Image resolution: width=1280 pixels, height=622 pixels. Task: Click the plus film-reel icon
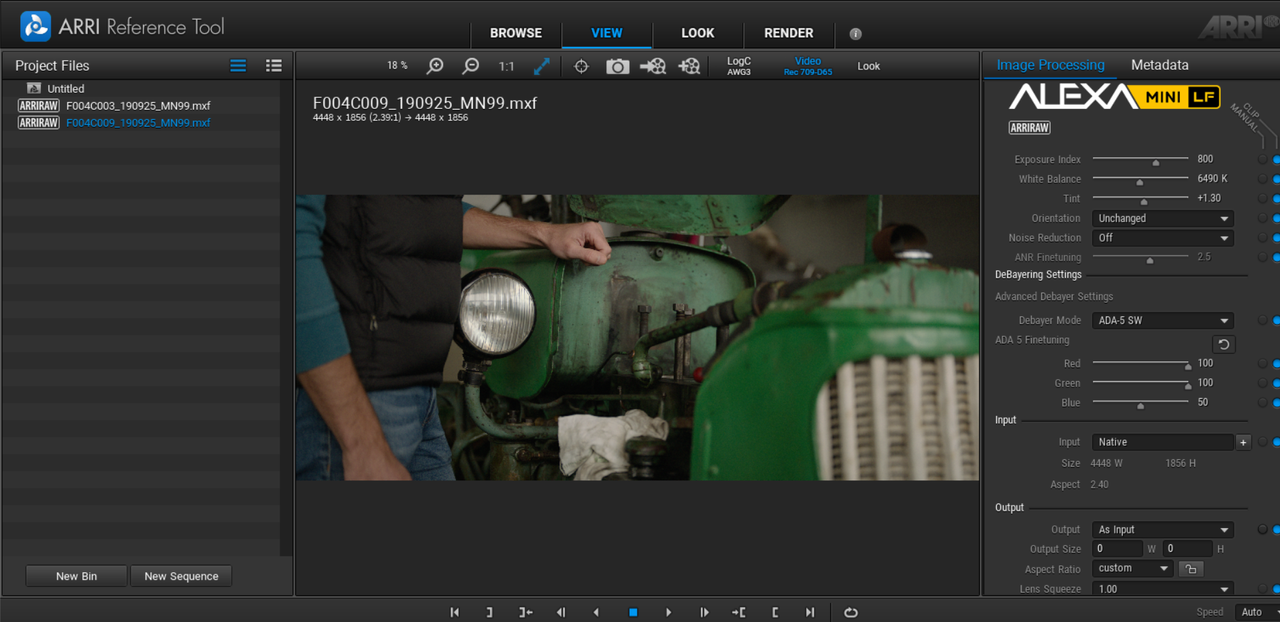point(689,66)
